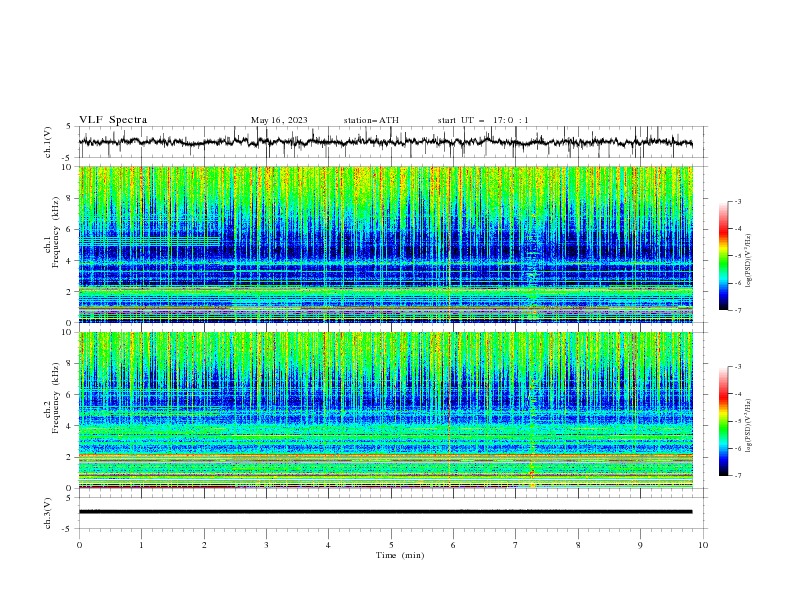The image size is (792, 612).
Task: Click the ch.1 "Frequency (kHz)" axis label
Action: [55, 233]
